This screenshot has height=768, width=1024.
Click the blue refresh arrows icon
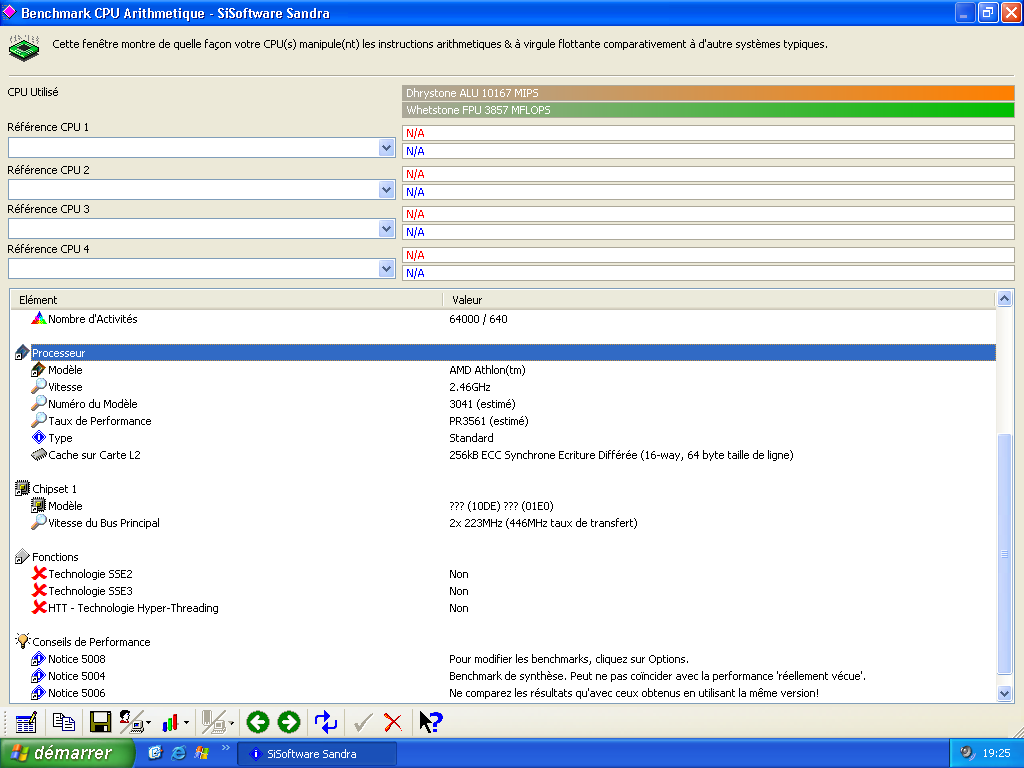coord(326,722)
